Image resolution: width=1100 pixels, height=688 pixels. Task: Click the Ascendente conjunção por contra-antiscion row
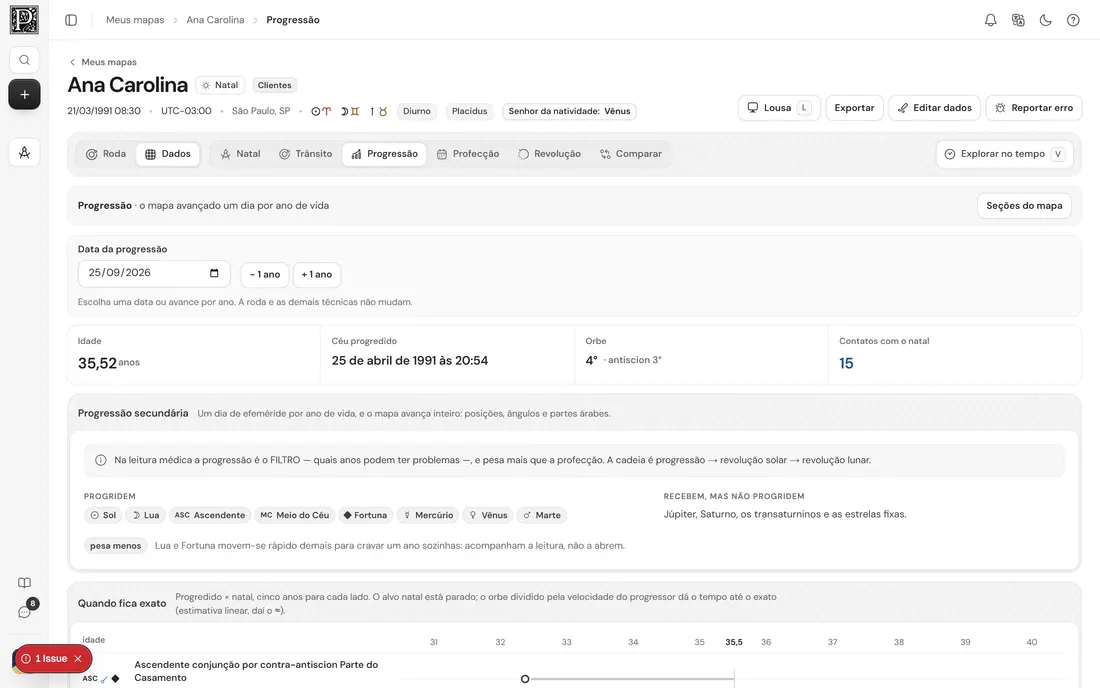(x=574, y=672)
